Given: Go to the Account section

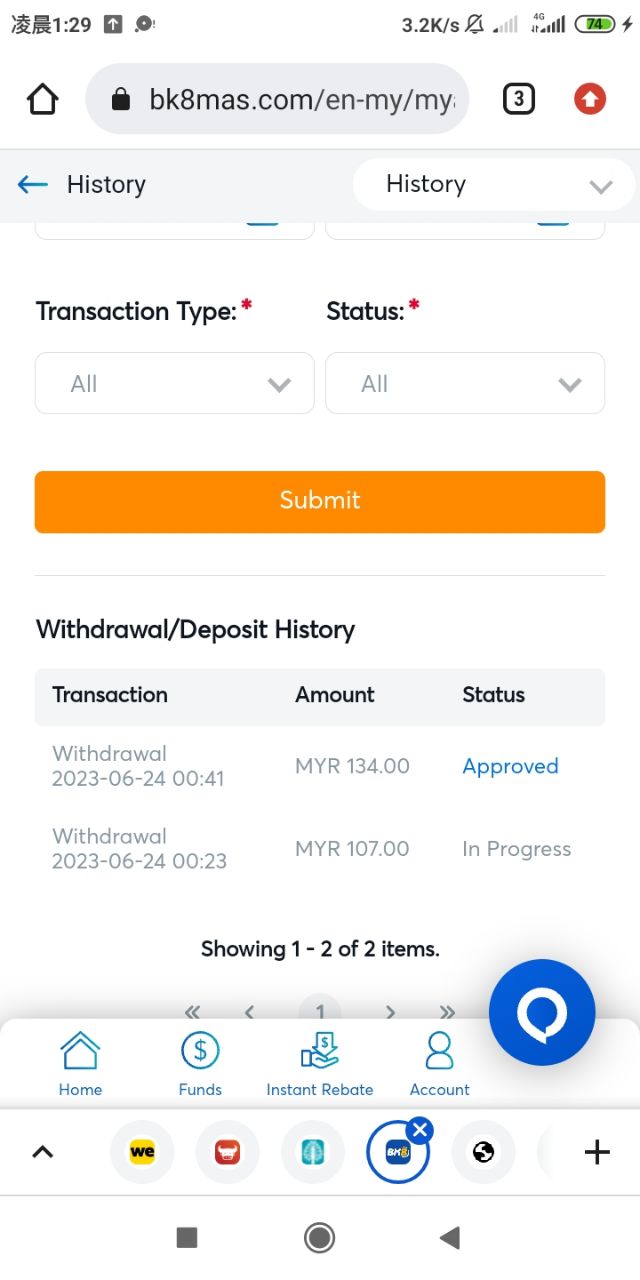Looking at the screenshot, I should (x=439, y=1064).
